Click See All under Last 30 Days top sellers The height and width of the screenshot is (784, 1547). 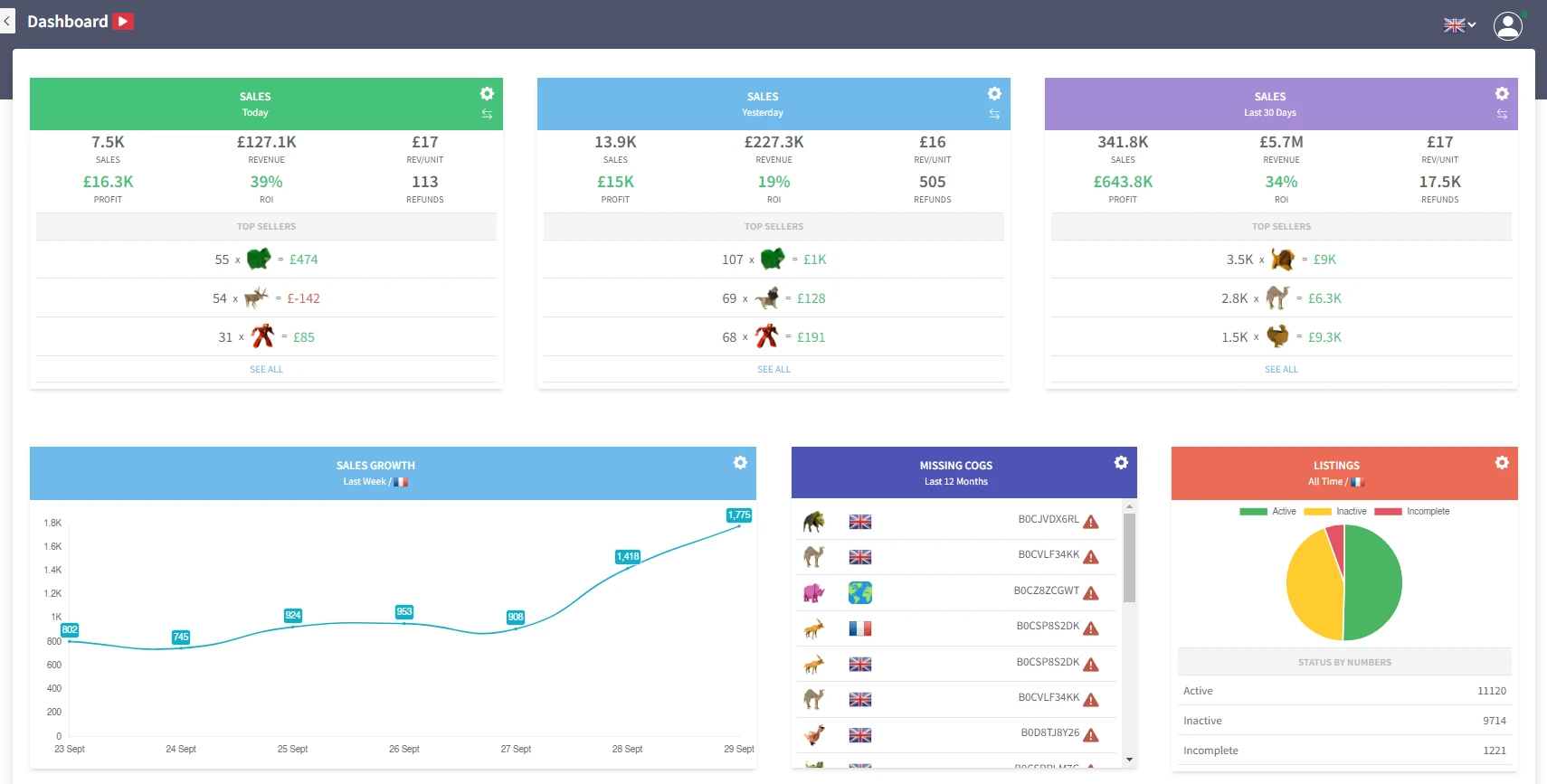[1281, 369]
